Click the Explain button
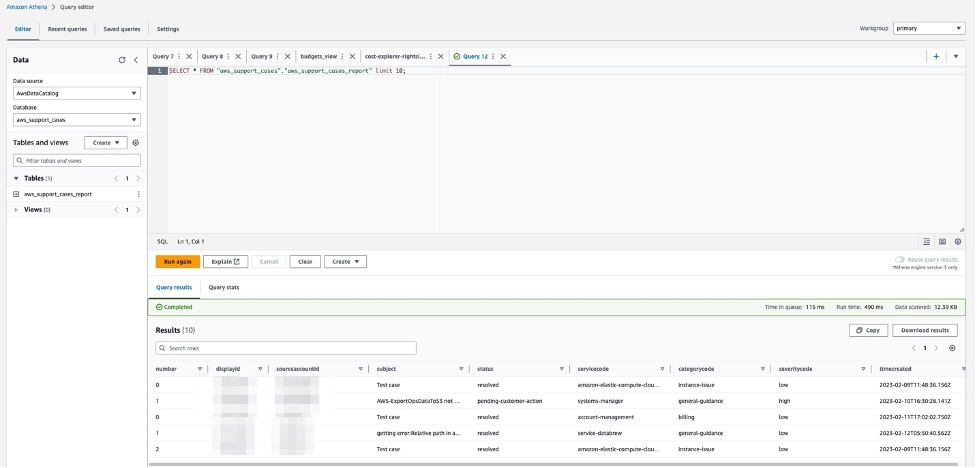This screenshot has height=468, width=977. [225, 262]
